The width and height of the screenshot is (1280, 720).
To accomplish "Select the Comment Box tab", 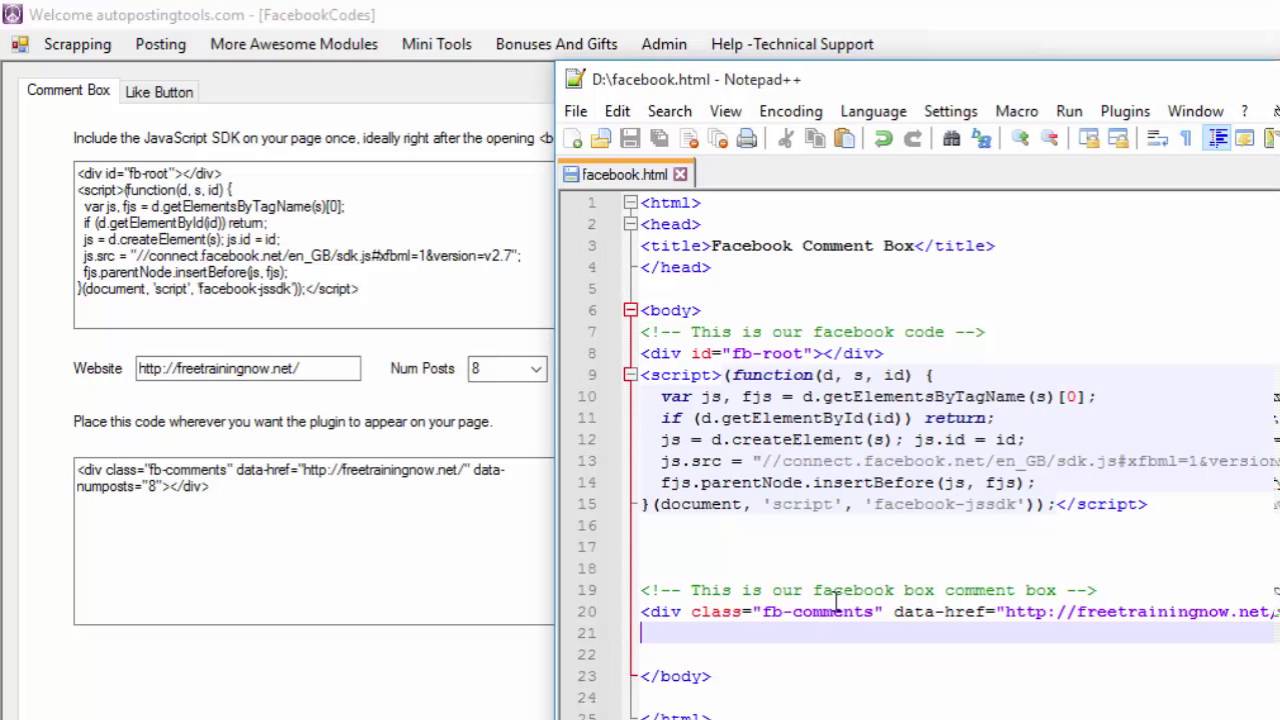I will tap(68, 90).
